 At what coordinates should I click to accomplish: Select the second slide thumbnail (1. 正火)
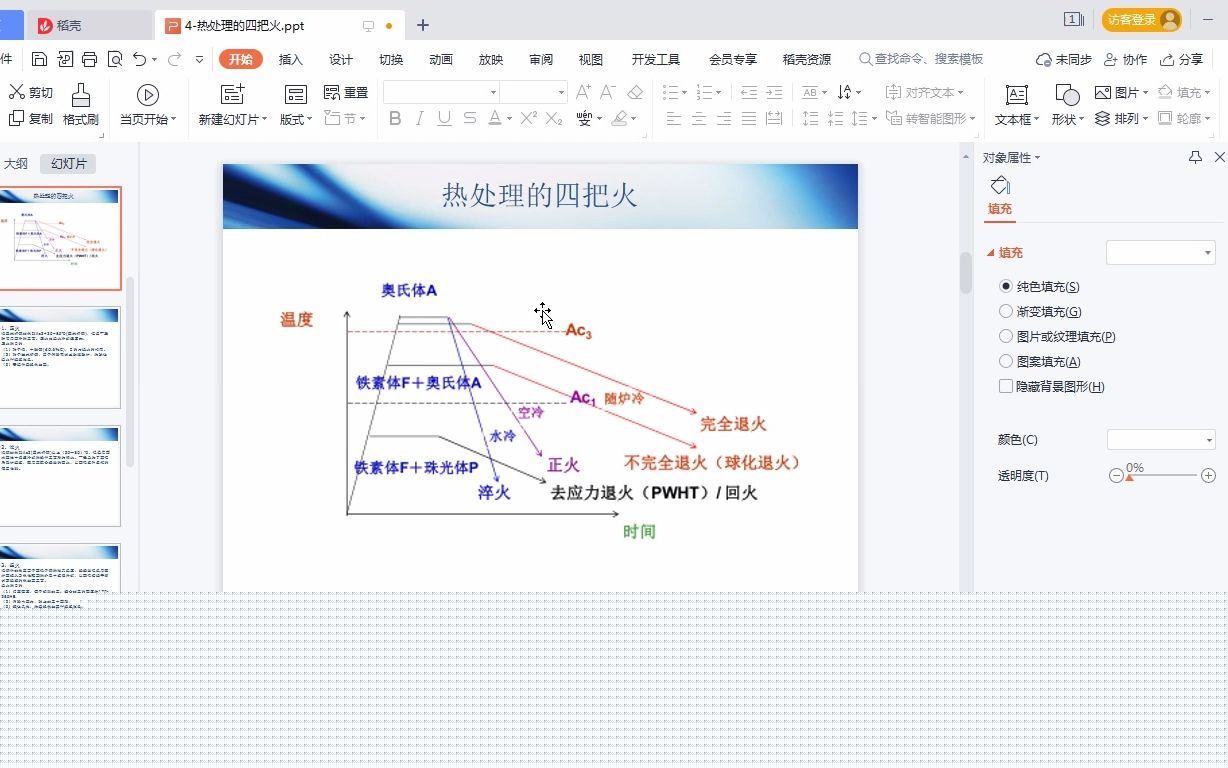(60, 357)
